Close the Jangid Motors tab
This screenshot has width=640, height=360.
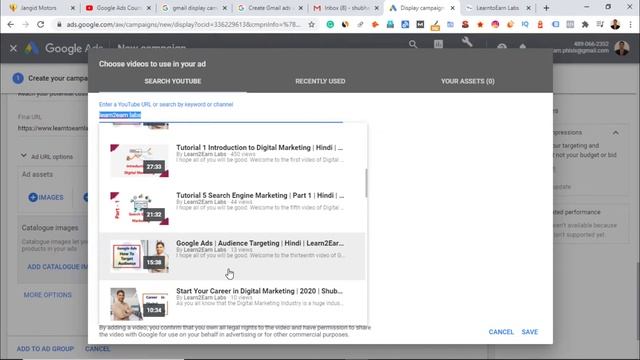click(73, 8)
